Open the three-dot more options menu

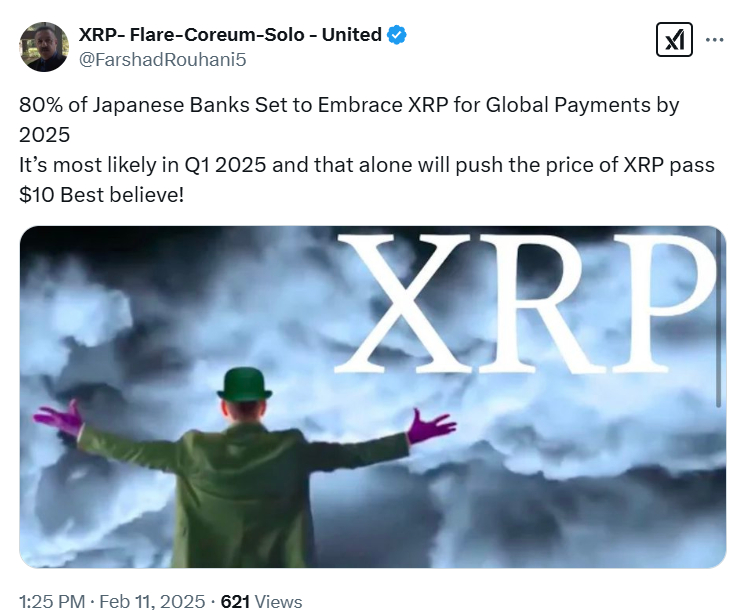[x=714, y=40]
